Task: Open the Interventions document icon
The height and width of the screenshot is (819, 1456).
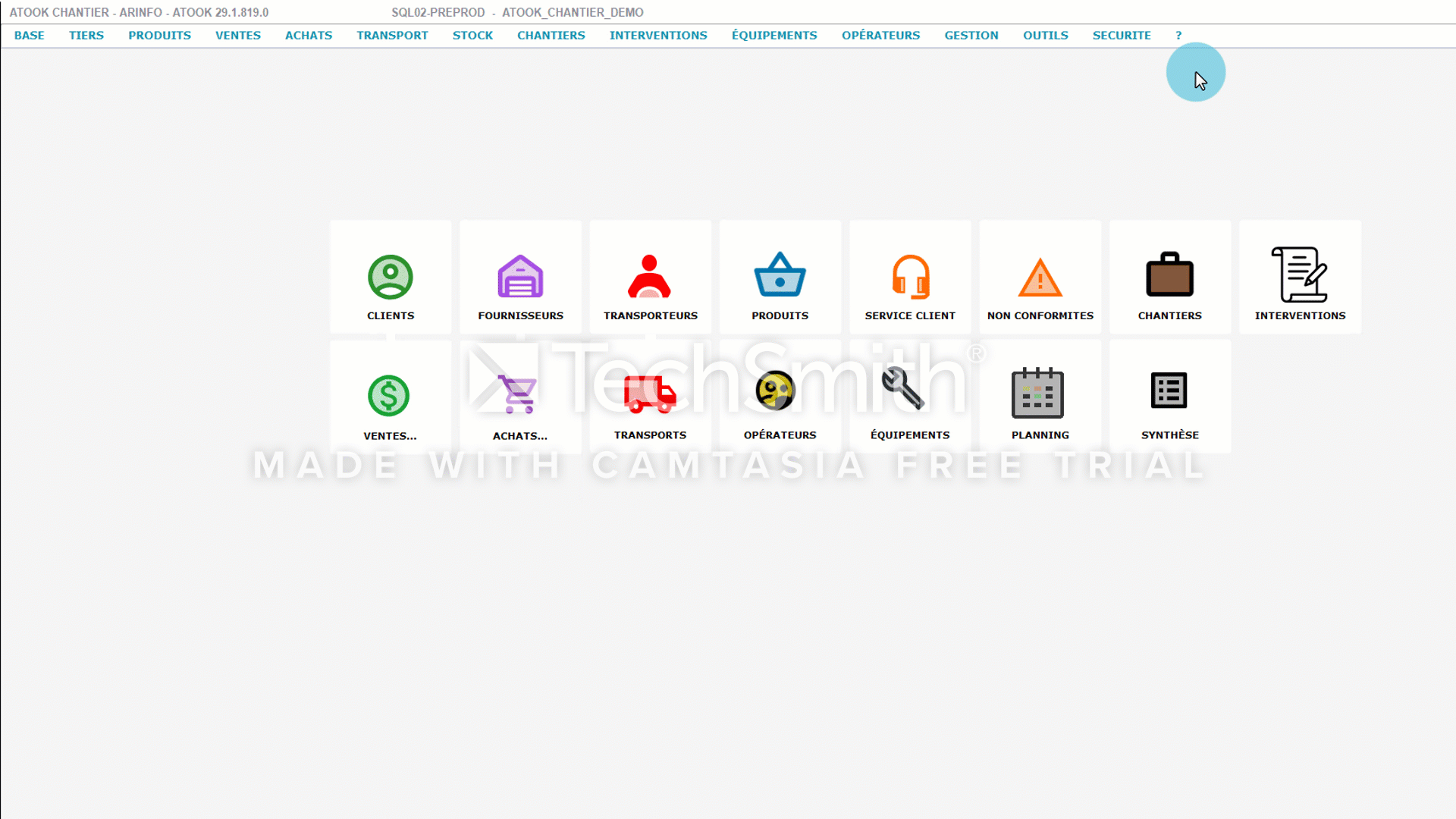Action: coord(1299,275)
